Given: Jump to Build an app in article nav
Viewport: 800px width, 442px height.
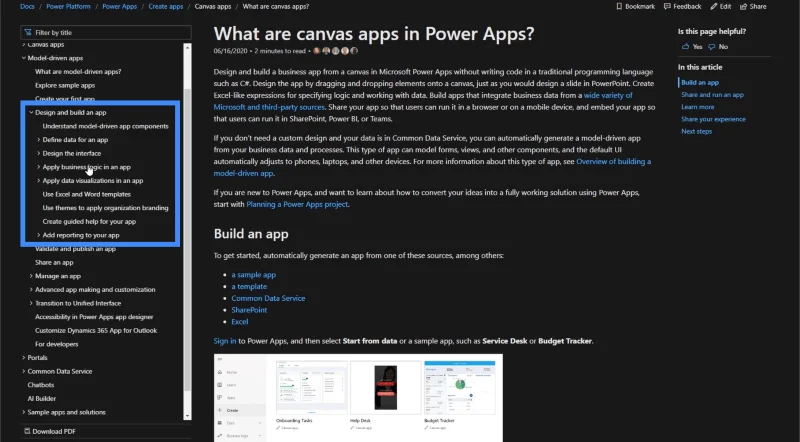Looking at the screenshot, I should 700,82.
